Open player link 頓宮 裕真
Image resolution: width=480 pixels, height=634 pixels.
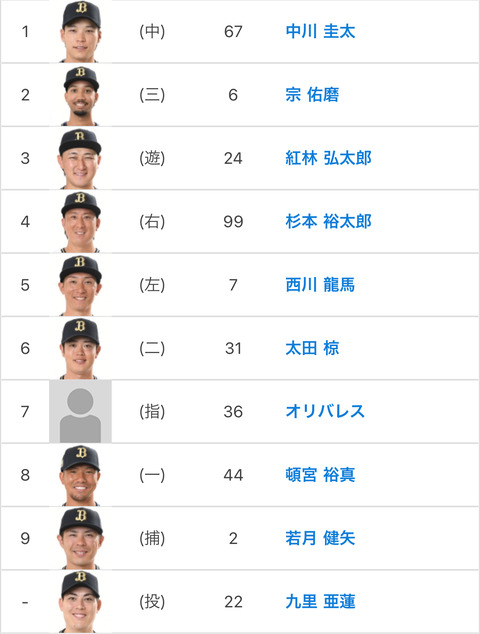(320, 475)
